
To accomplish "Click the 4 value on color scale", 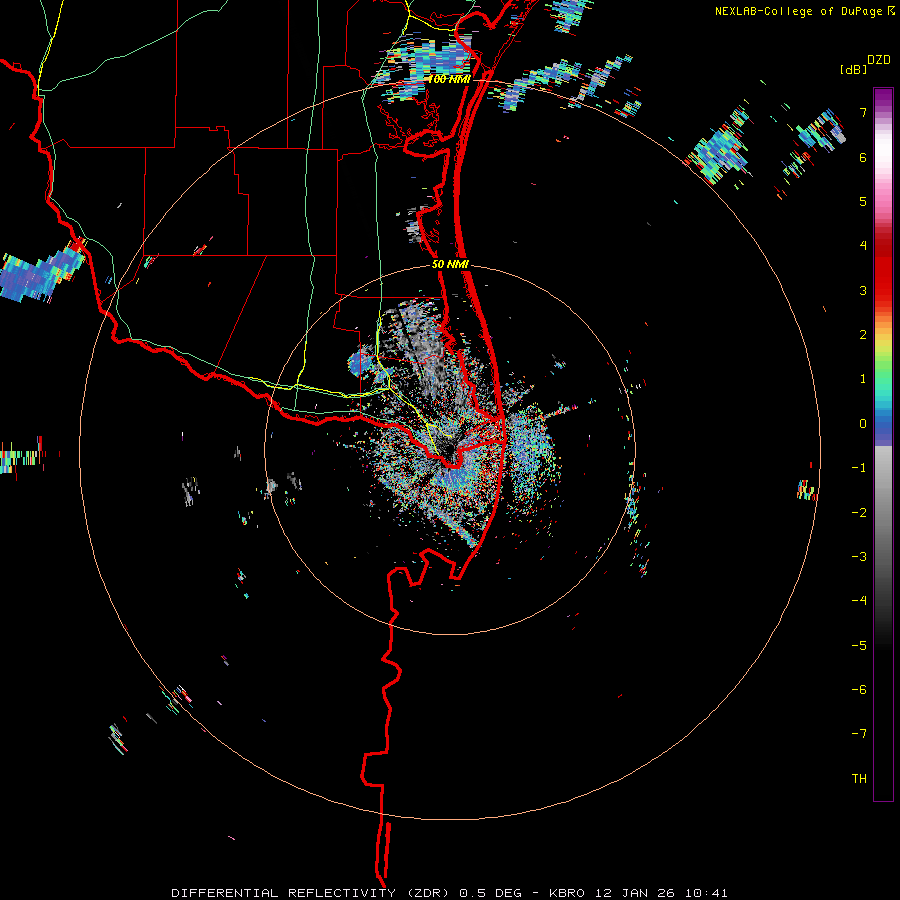I will 863,246.
